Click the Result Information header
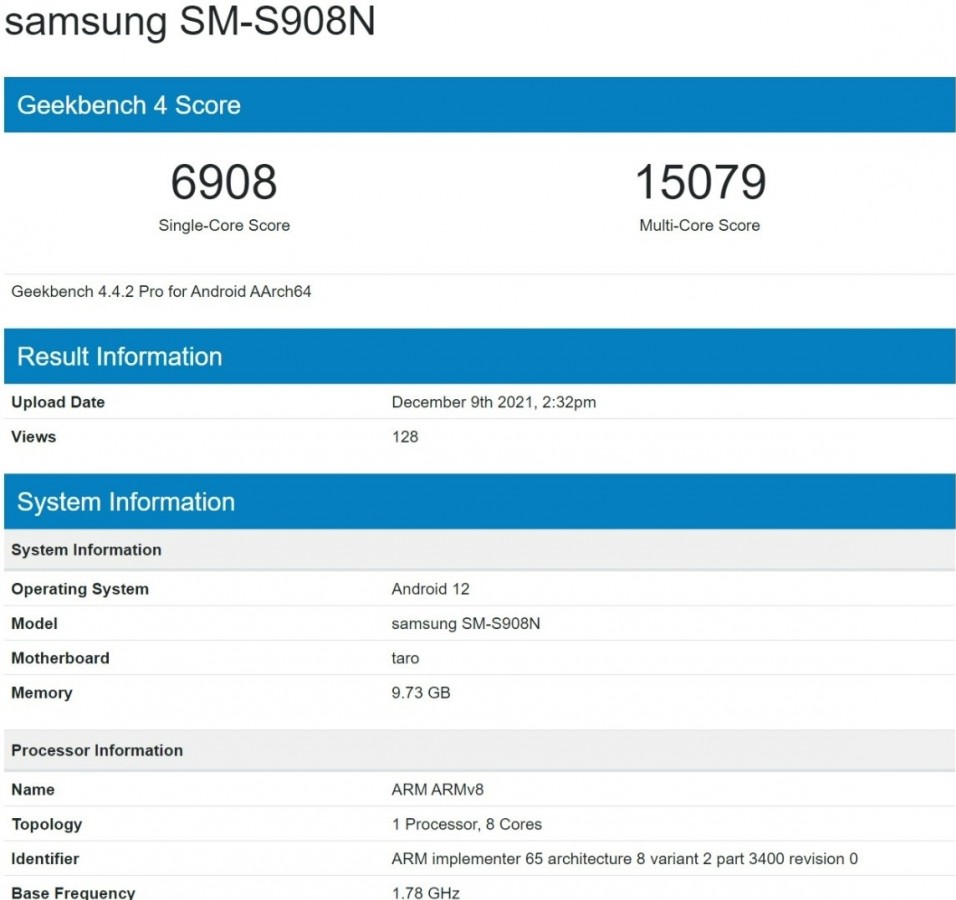 click(x=479, y=356)
